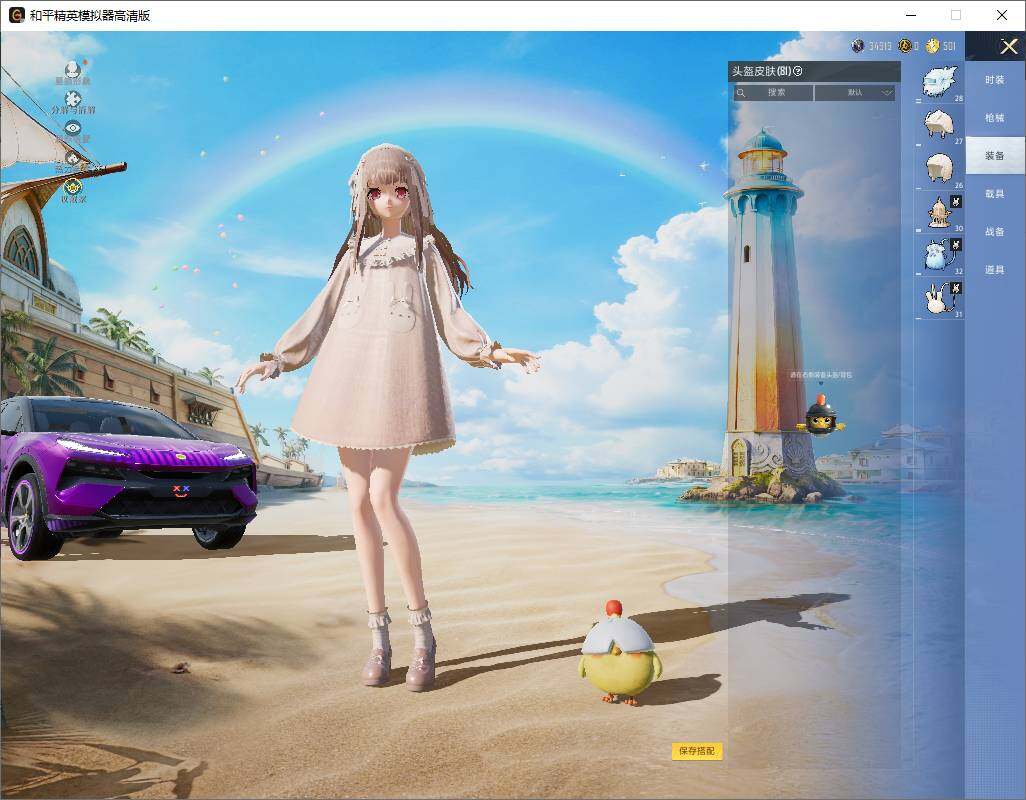This screenshot has height=800, width=1026.
Task: Click the help question mark beside 头盔皮肤
Action: click(x=798, y=71)
